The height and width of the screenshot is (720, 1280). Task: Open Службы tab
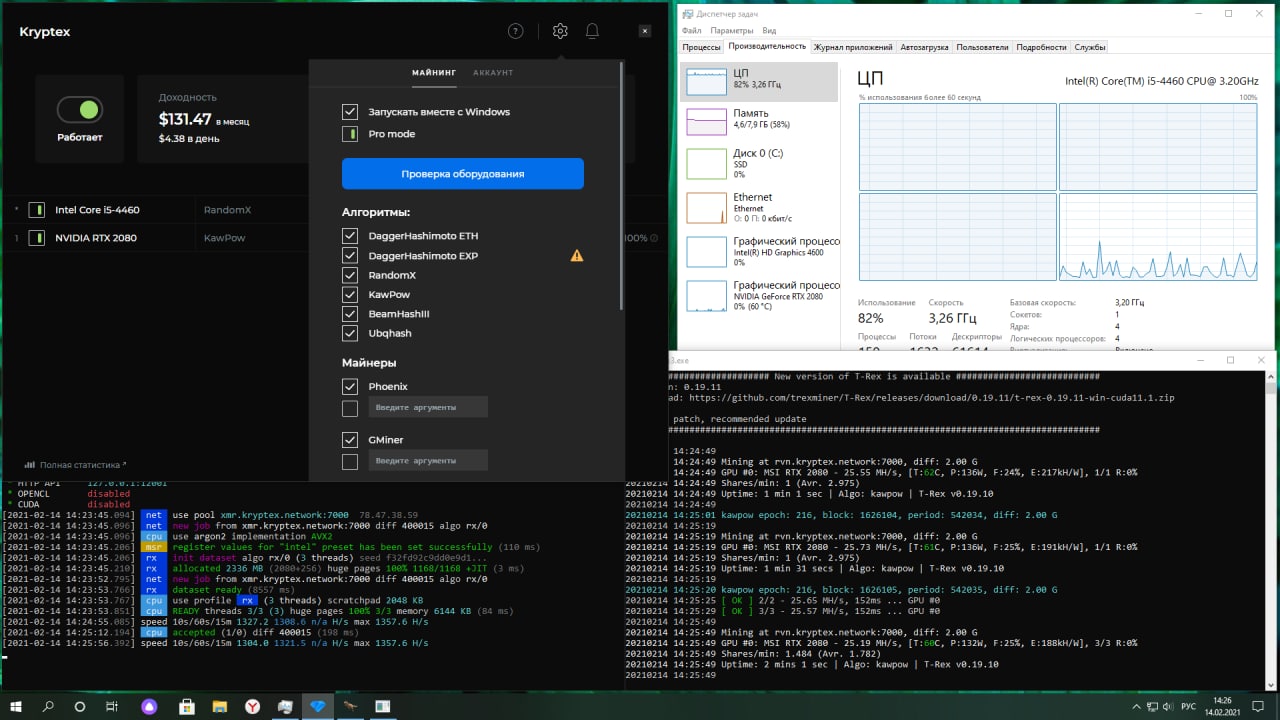click(1090, 47)
